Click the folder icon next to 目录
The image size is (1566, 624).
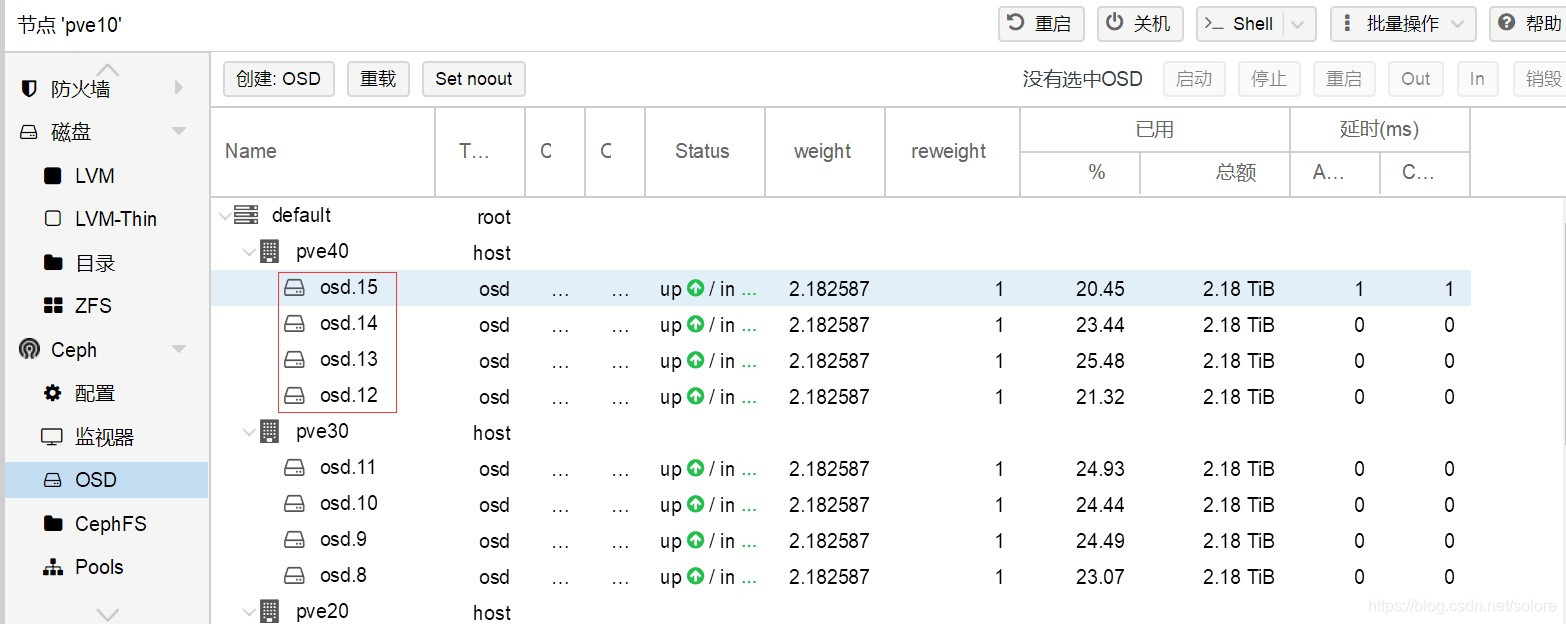[x=53, y=262]
